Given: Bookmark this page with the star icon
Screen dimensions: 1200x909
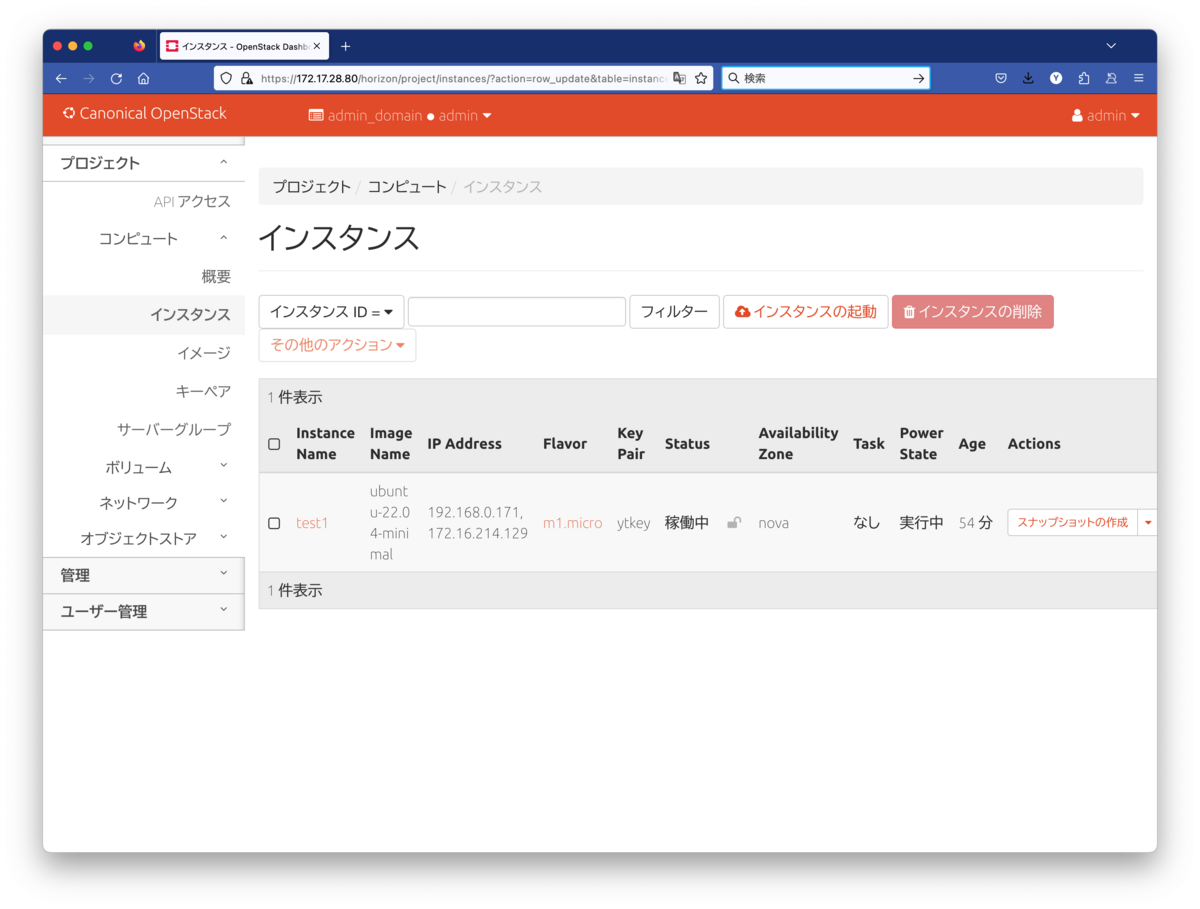Looking at the screenshot, I should 701,78.
